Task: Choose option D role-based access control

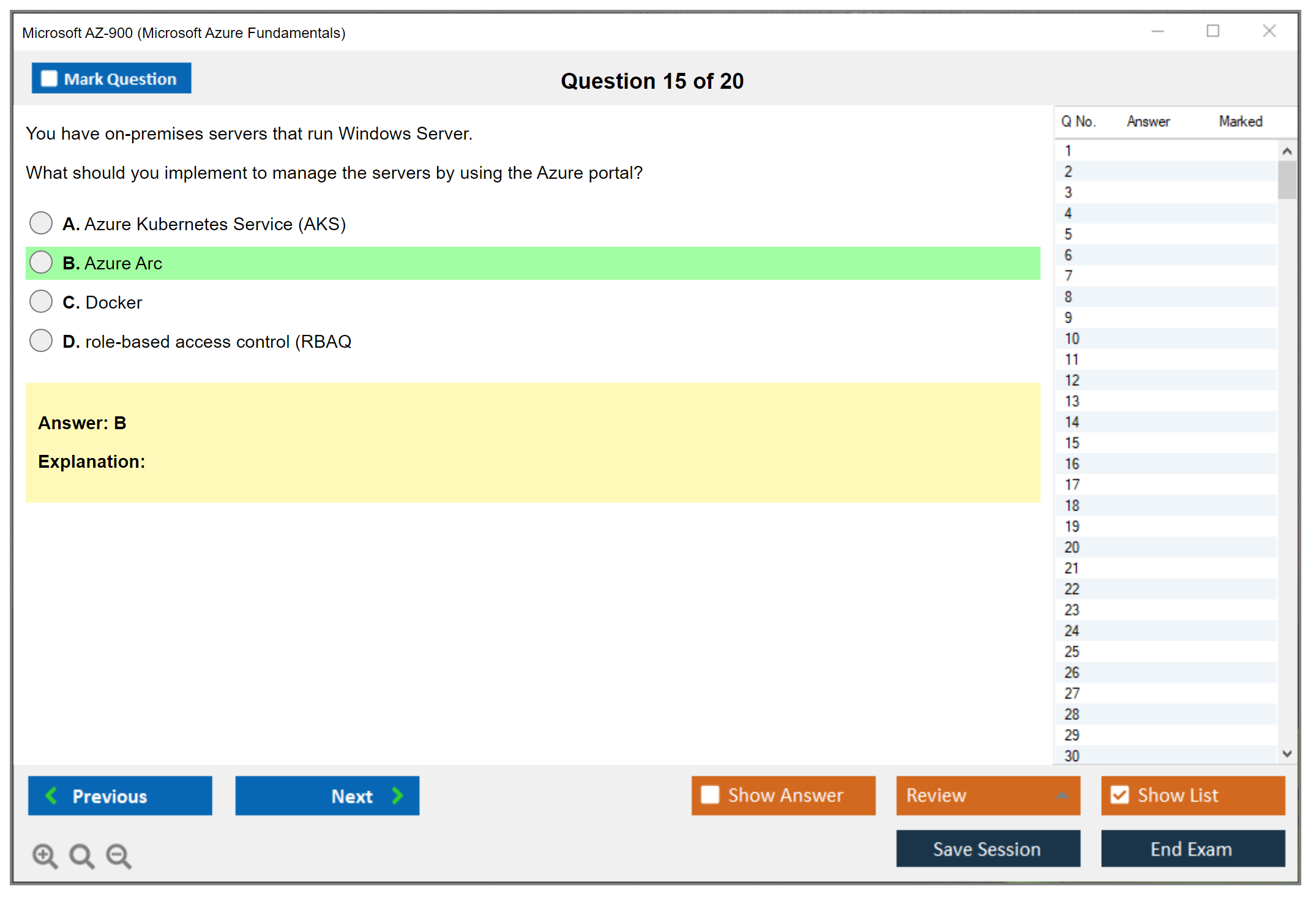Action: point(41,341)
